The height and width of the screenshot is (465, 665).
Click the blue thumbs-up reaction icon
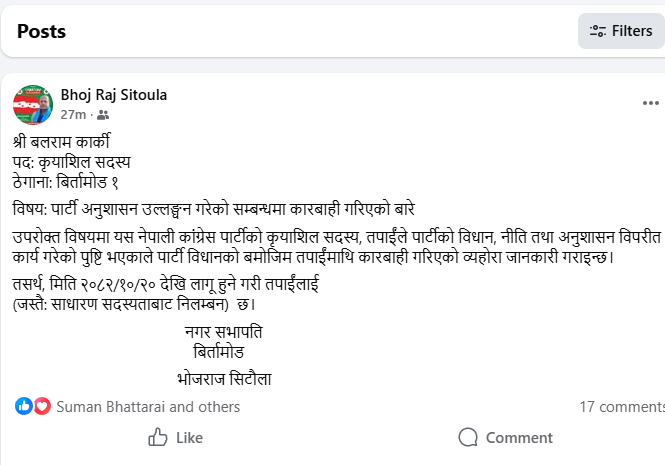coord(24,406)
